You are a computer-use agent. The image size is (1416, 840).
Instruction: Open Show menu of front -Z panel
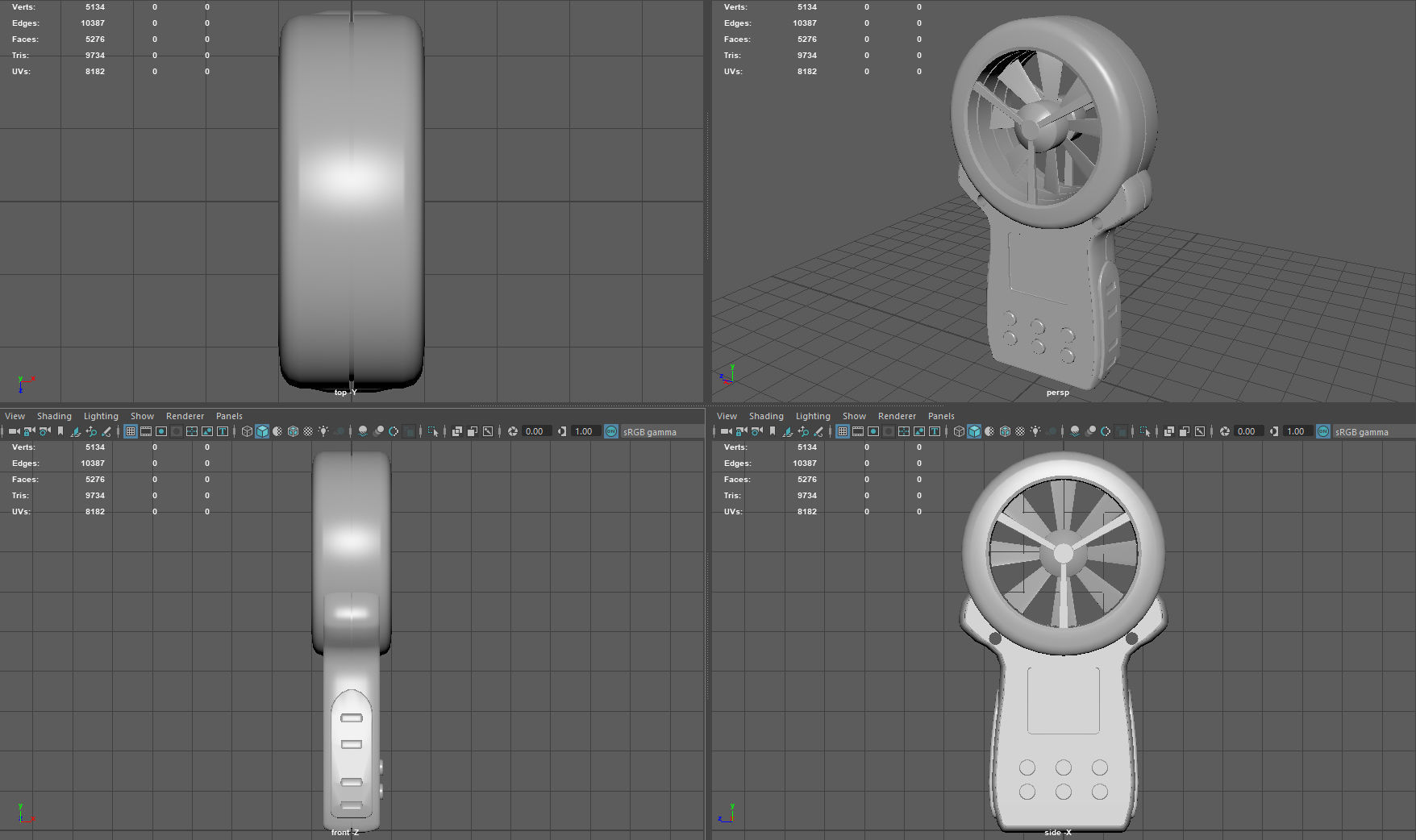(x=142, y=416)
